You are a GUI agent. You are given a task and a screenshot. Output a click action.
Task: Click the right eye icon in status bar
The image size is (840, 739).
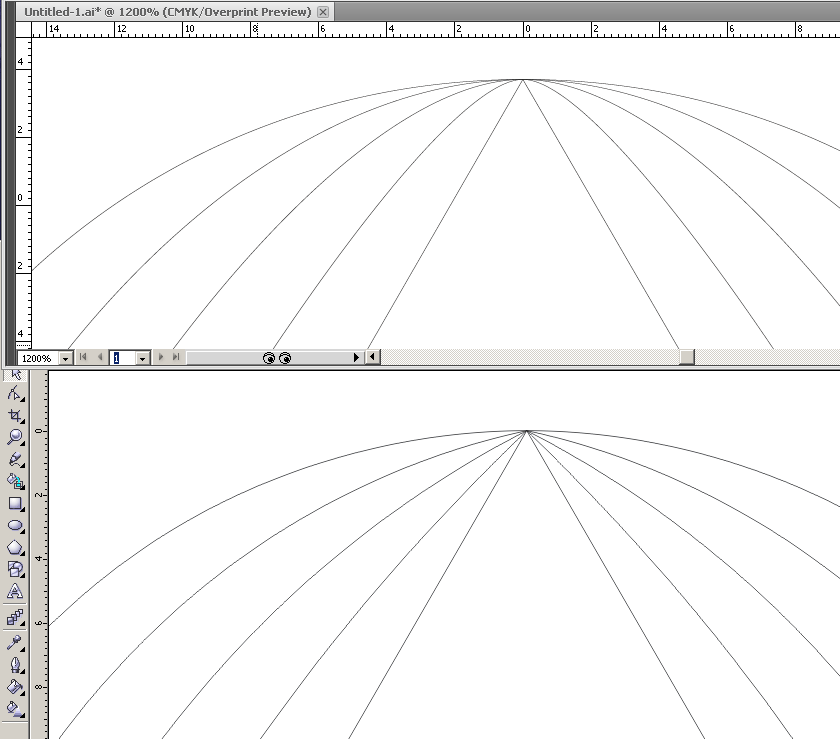285,358
